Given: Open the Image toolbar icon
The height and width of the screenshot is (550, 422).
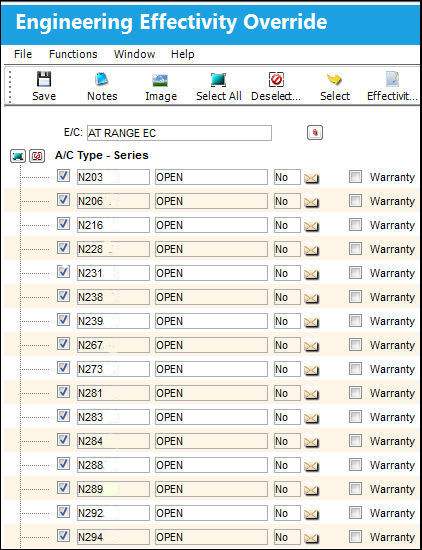Looking at the screenshot, I should [x=160, y=80].
